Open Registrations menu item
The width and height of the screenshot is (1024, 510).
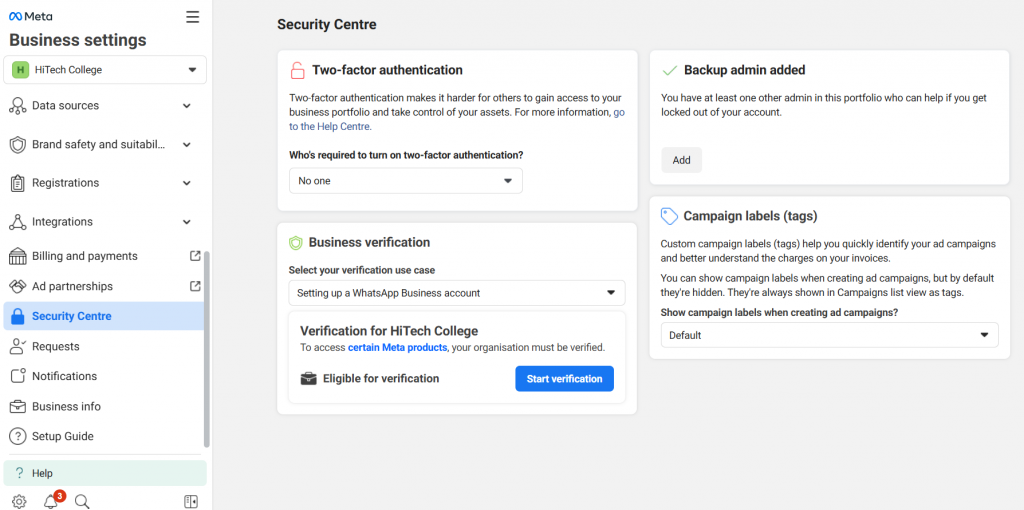pyautogui.click(x=104, y=183)
